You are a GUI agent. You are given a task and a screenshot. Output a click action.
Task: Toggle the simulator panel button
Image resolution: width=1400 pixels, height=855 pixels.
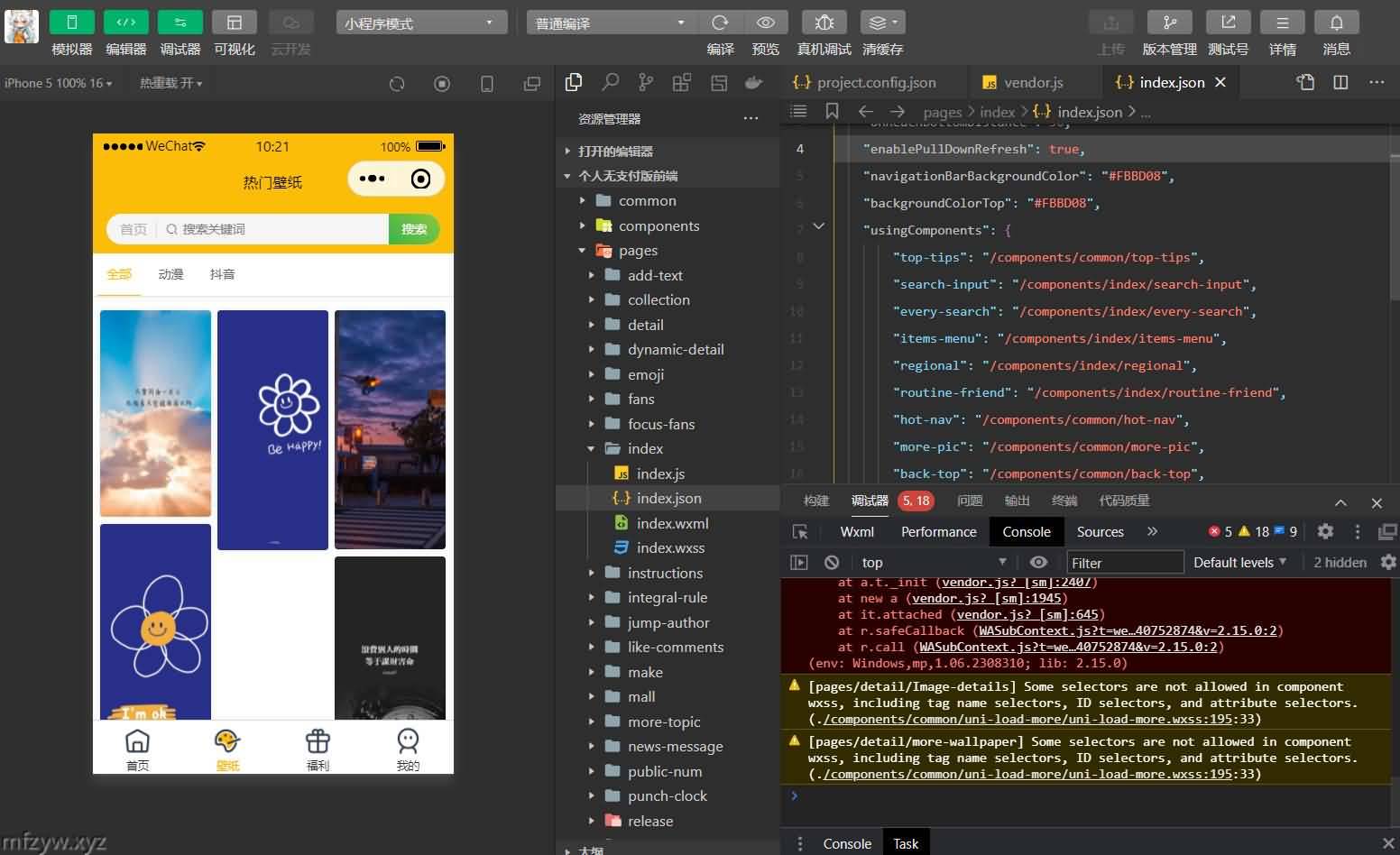(71, 23)
